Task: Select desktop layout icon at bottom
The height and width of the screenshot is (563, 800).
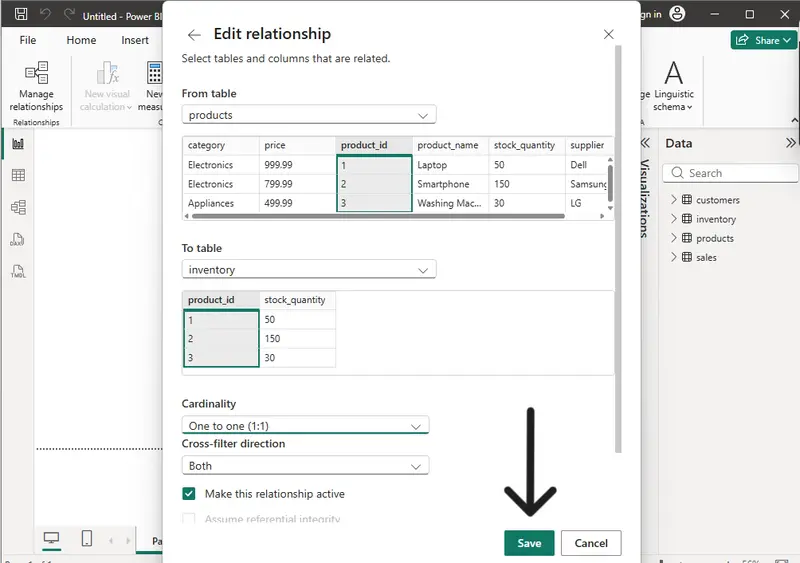Action: tap(51, 538)
